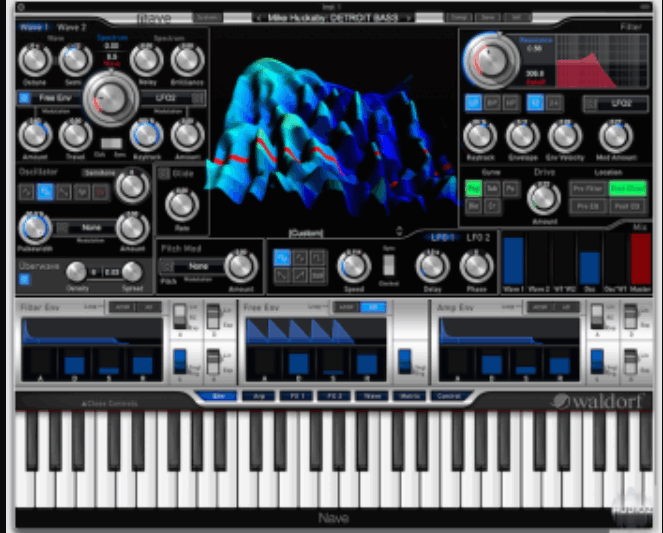663x533 pixels.
Task: Click the highlighted blue oscillator waveform button
Action: pos(45,192)
